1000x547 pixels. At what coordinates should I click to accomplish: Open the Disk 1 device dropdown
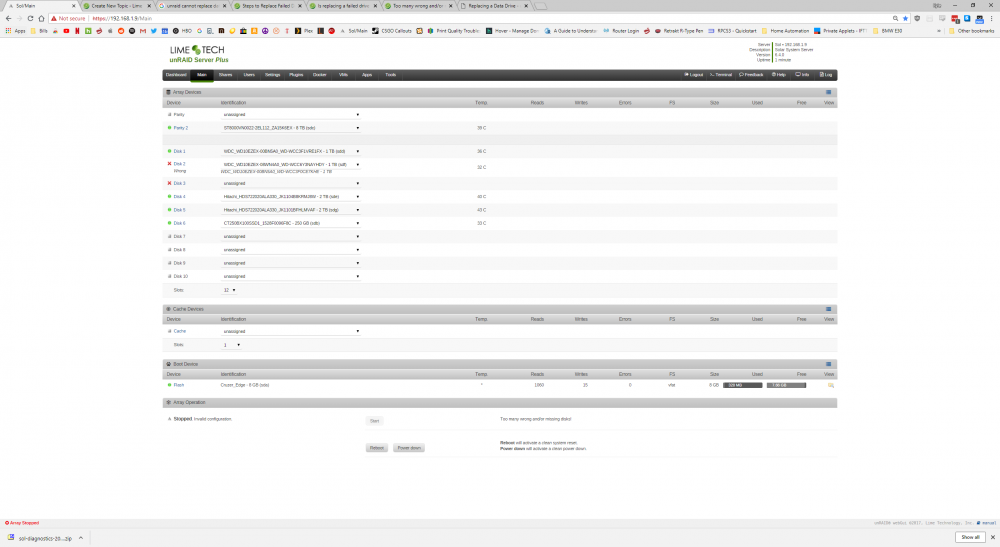click(291, 151)
